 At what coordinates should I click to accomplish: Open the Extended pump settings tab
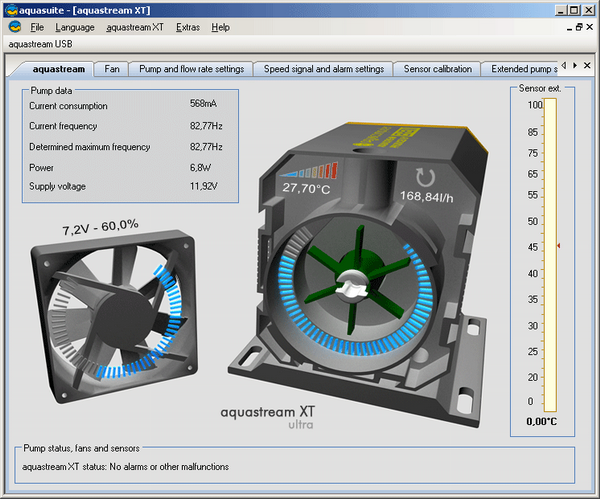(520, 69)
